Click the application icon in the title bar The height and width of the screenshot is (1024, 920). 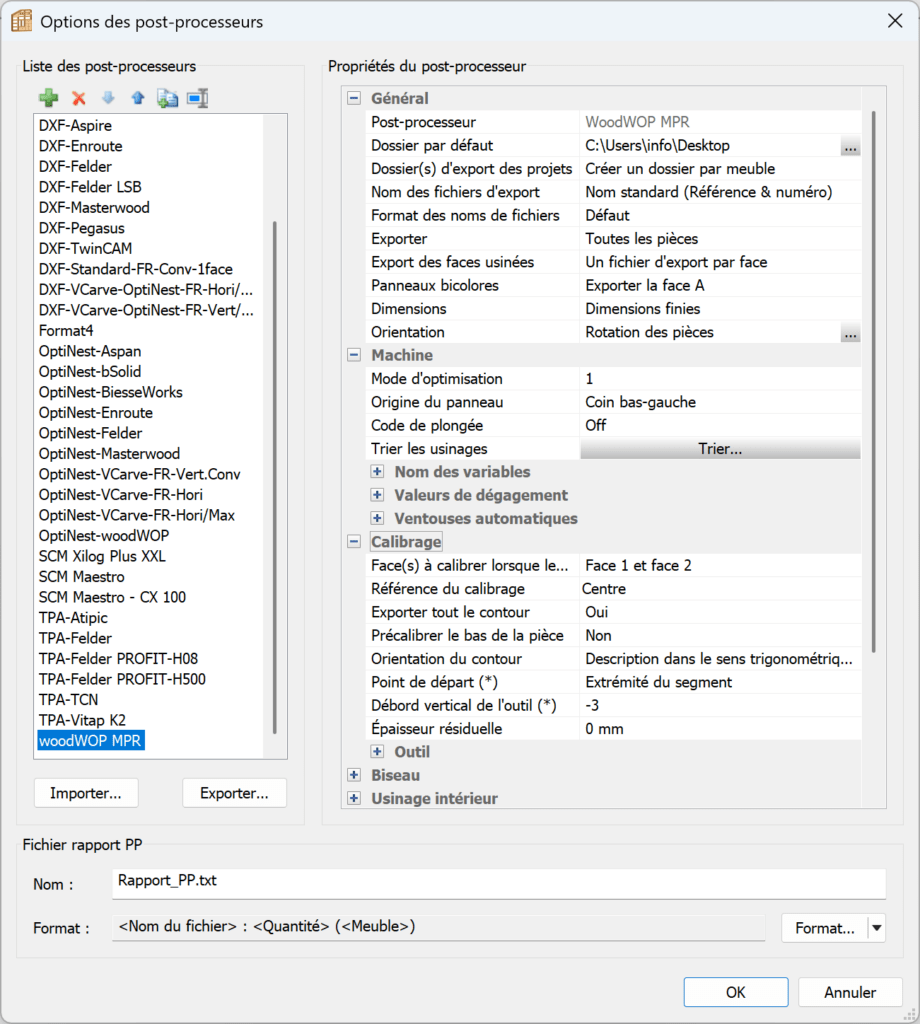point(21,20)
